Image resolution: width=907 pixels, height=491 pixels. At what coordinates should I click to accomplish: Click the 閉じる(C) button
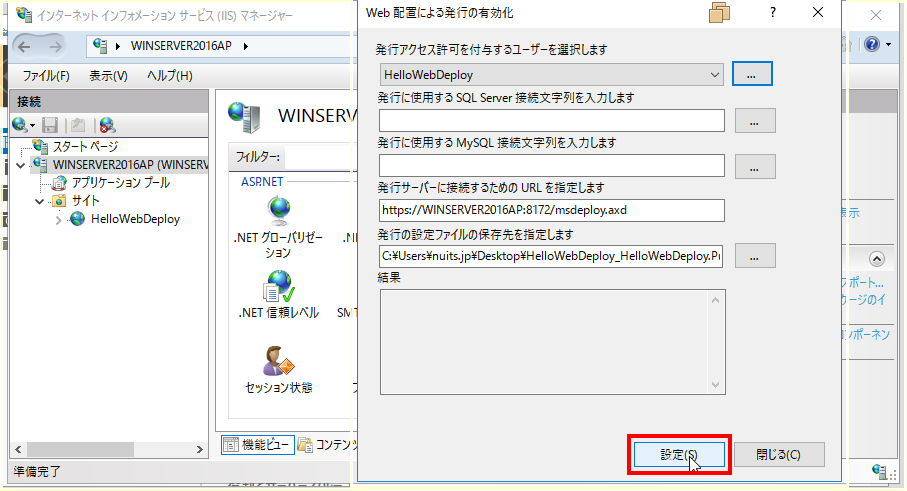[779, 455]
